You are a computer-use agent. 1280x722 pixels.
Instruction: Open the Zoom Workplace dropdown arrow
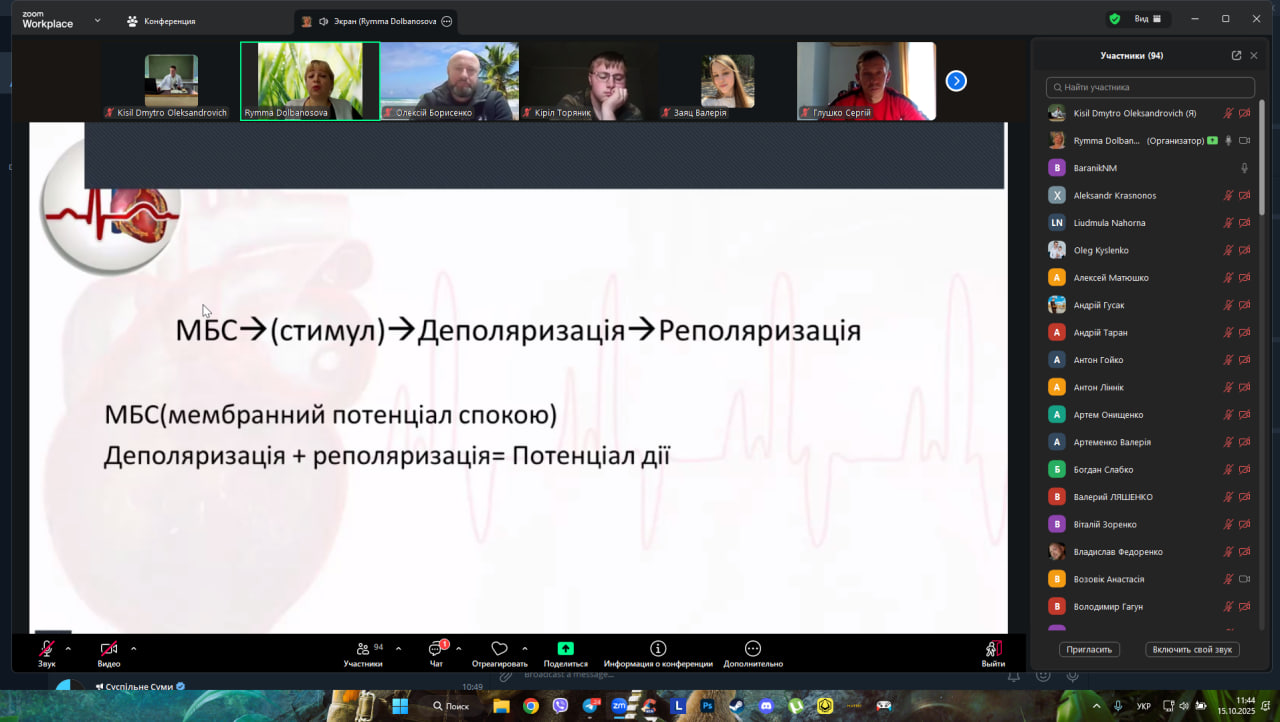(97, 20)
